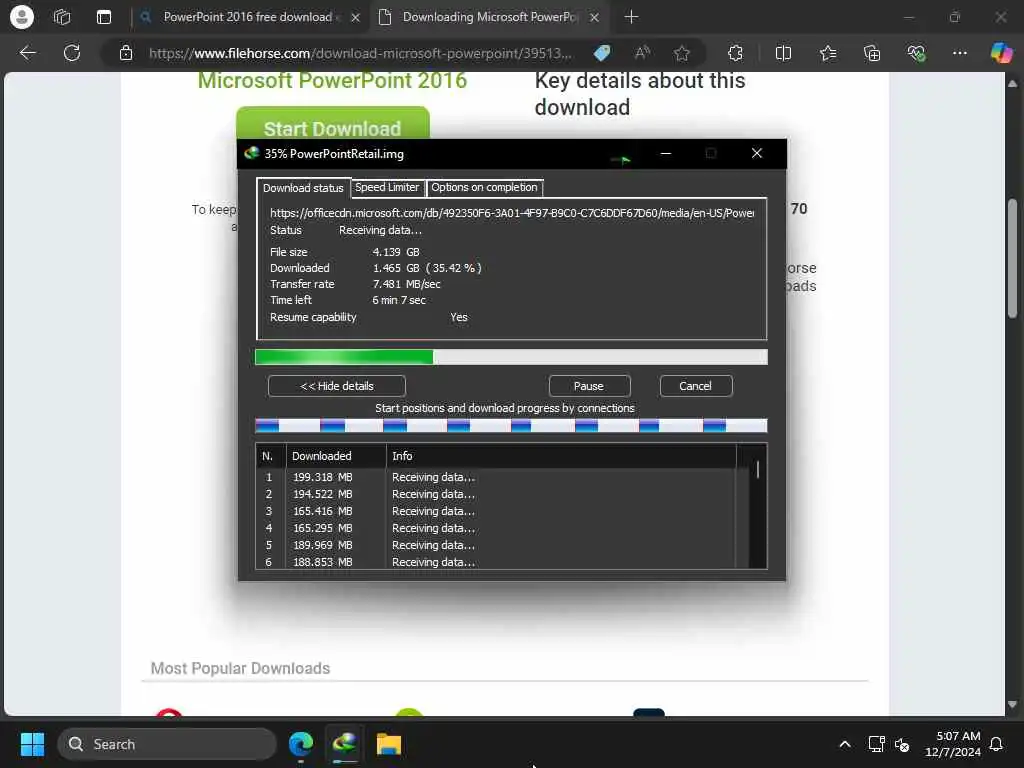This screenshot has height=768, width=1024.
Task: Minimize the PowerPointRetail.img download dialog
Action: pos(665,153)
